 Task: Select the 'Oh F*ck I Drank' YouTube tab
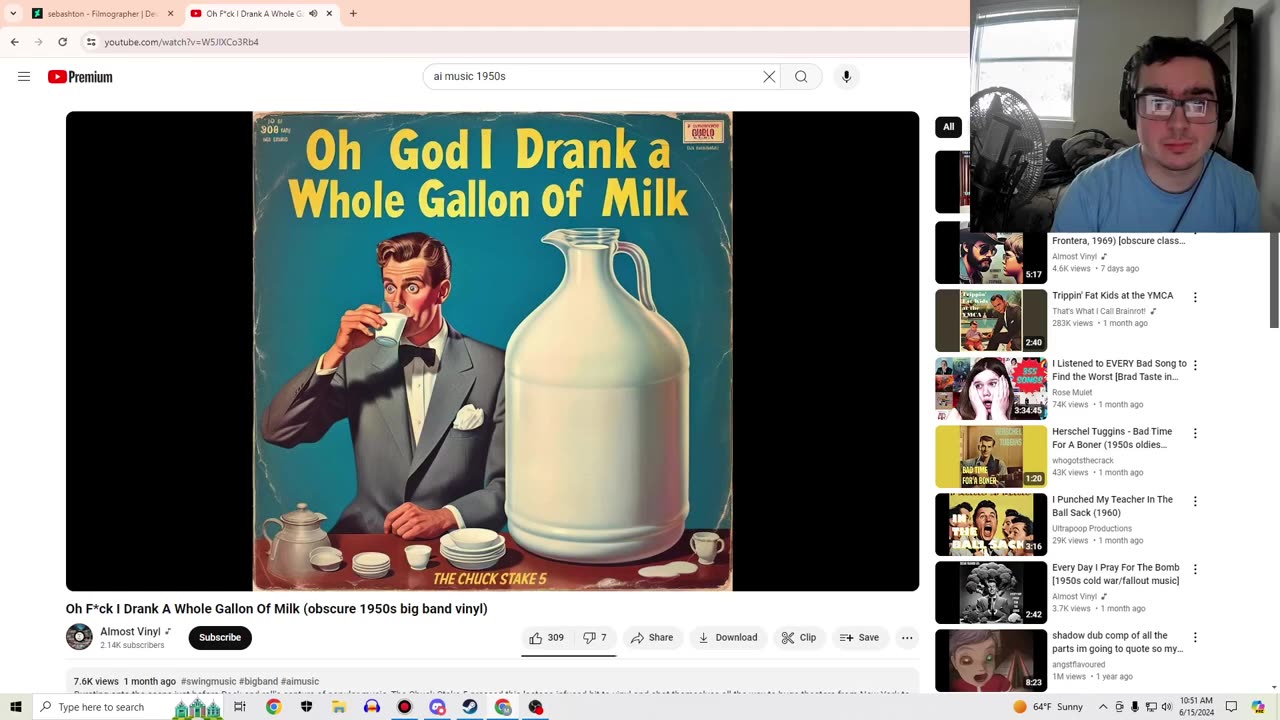262,14
